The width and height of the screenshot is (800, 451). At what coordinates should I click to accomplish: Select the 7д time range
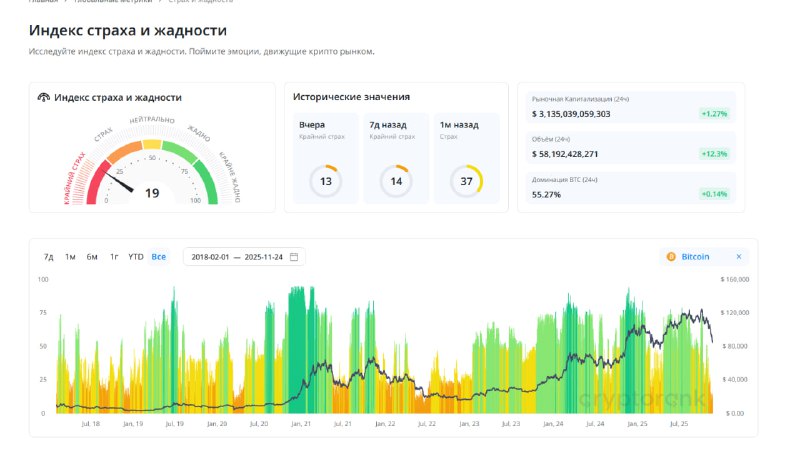tap(48, 257)
